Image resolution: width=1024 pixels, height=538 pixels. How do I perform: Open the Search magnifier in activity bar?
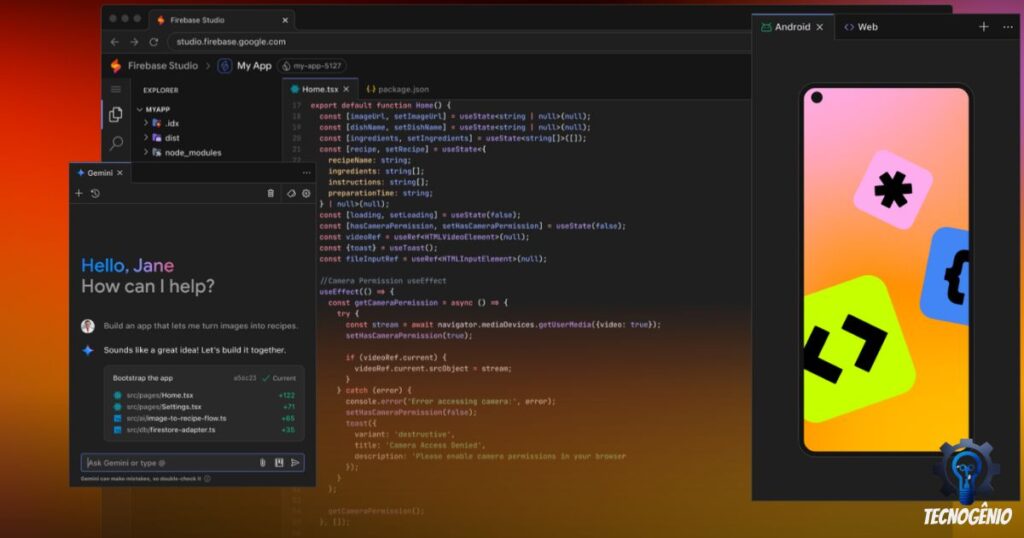pyautogui.click(x=116, y=143)
